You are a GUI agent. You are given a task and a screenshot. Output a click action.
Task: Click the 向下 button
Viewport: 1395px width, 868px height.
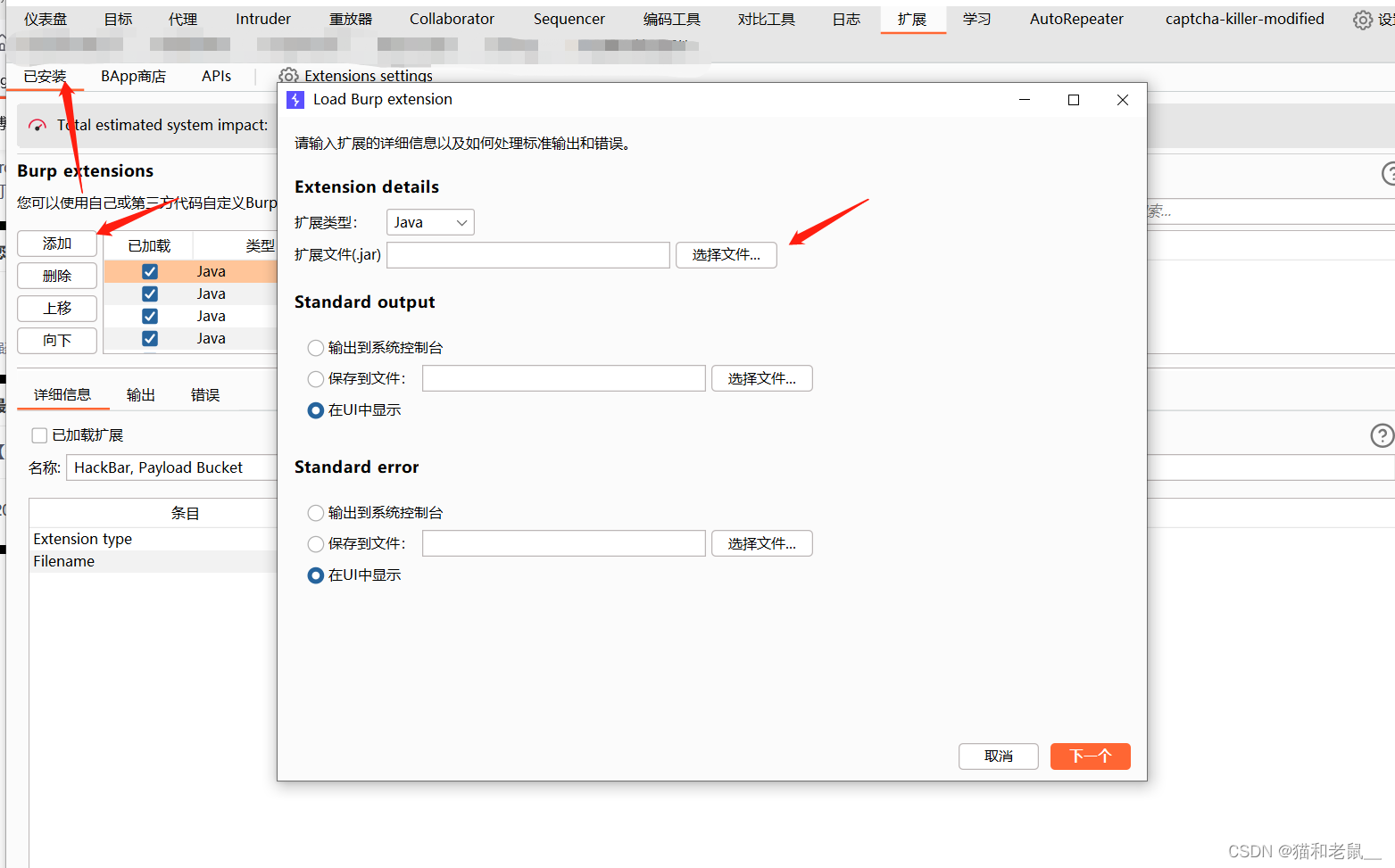point(57,340)
